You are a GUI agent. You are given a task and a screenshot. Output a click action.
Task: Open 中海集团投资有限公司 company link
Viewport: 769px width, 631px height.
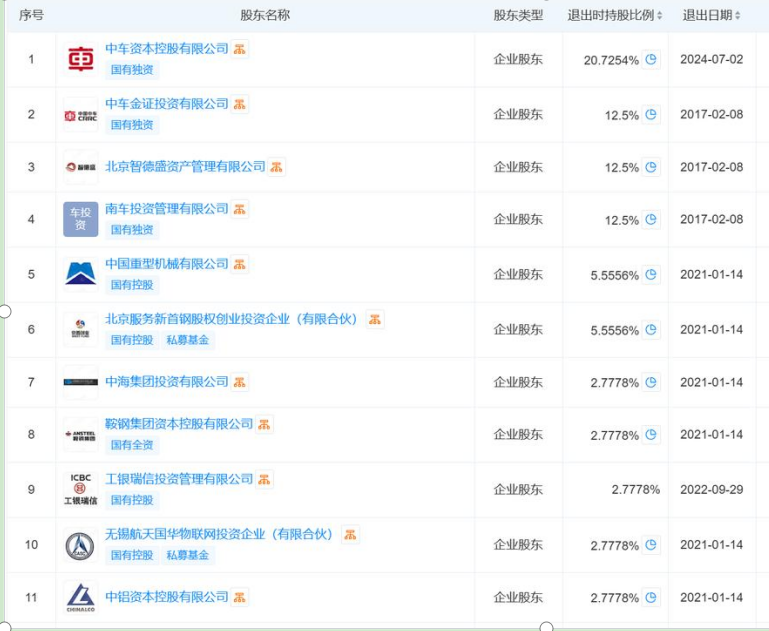coord(167,381)
